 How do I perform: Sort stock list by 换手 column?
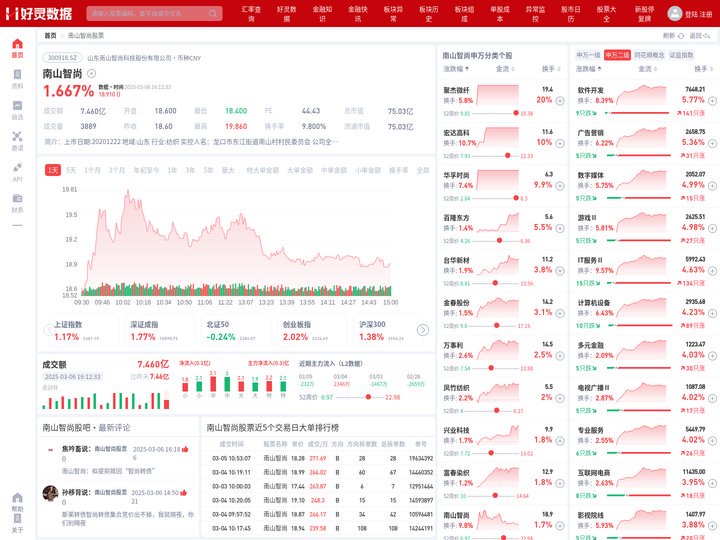coord(551,69)
